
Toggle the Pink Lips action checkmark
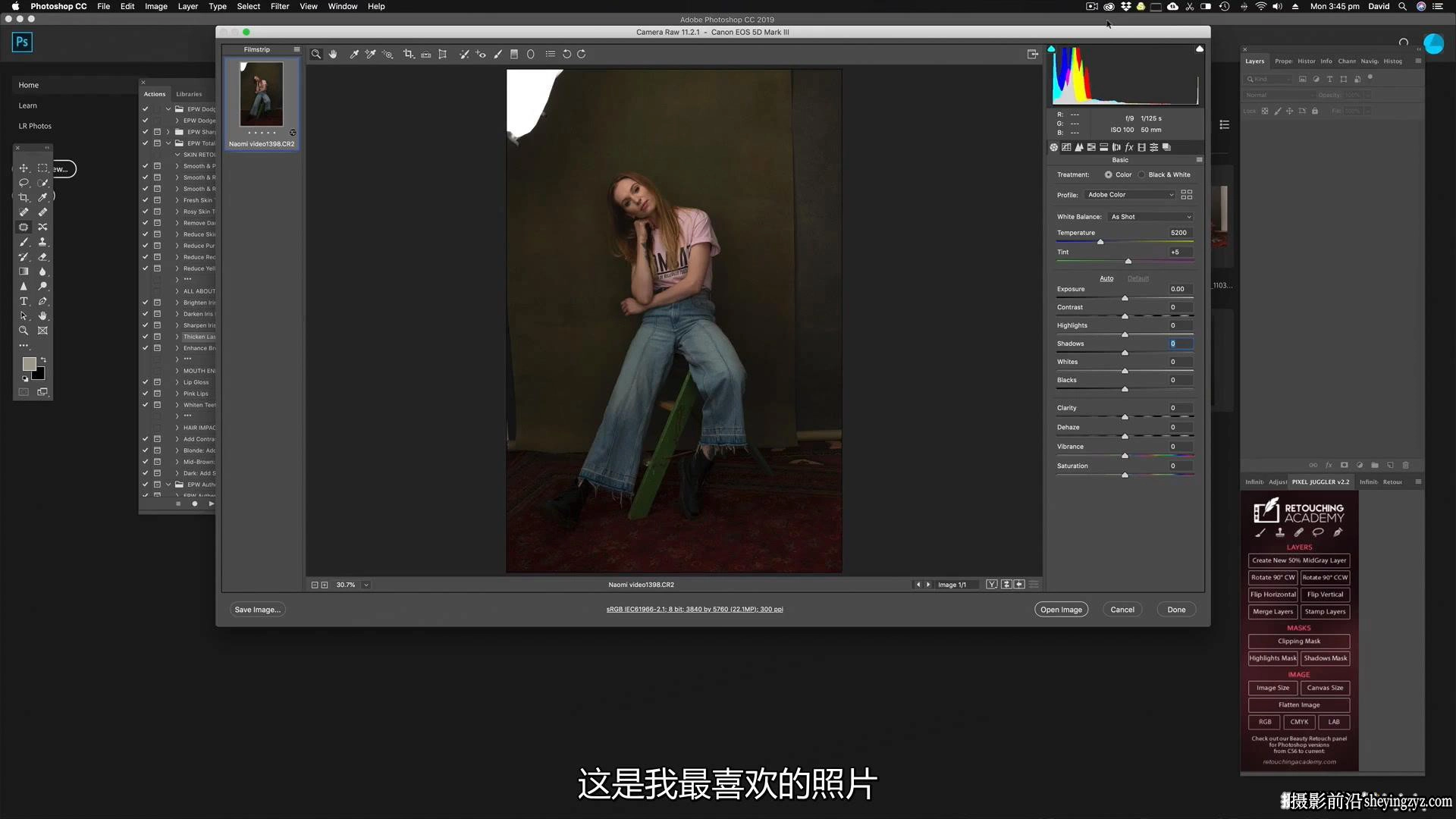(145, 394)
